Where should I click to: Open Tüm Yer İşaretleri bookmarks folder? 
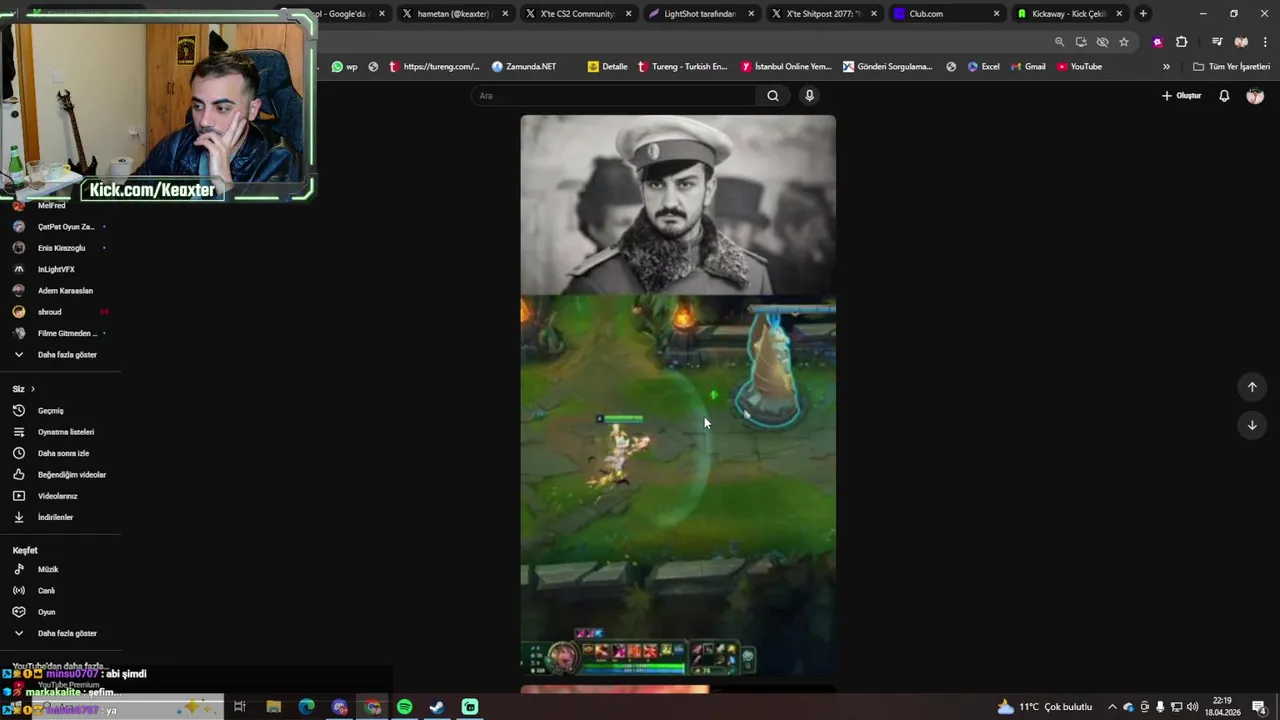coord(1231,67)
